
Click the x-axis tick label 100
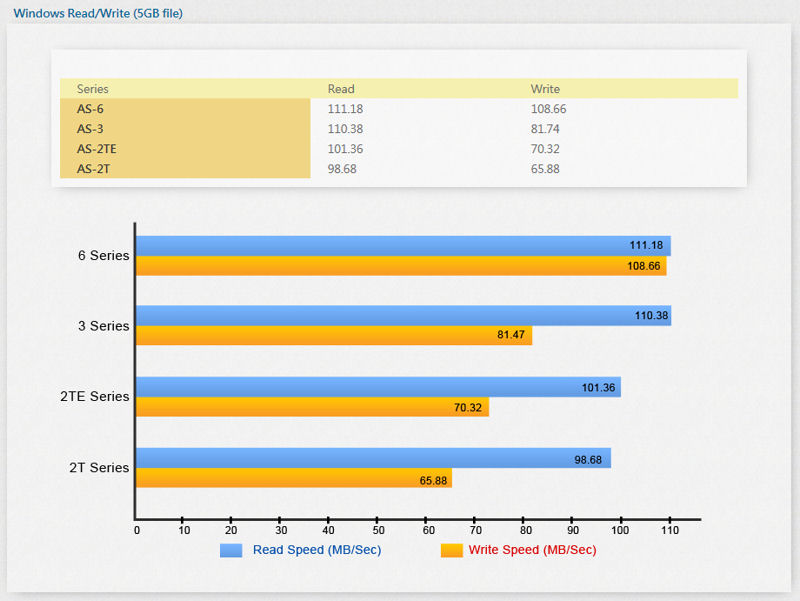point(620,531)
